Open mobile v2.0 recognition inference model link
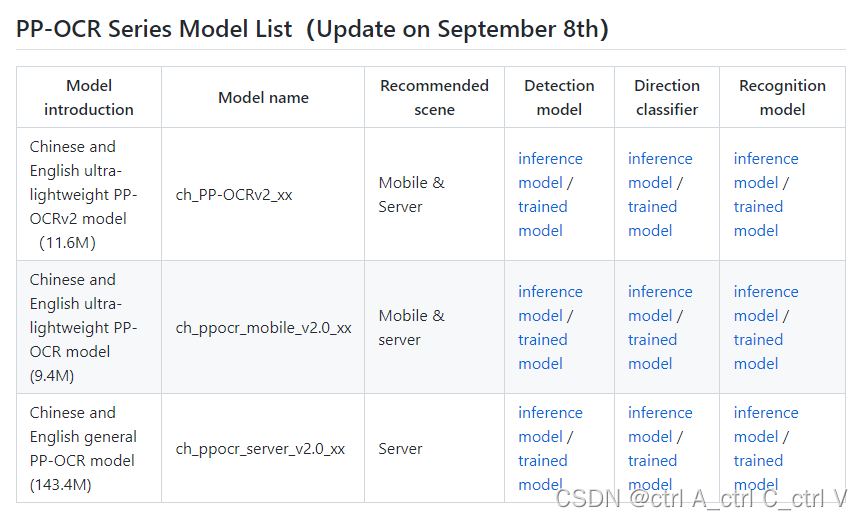Screen dimensions: 863x520 coord(766,304)
